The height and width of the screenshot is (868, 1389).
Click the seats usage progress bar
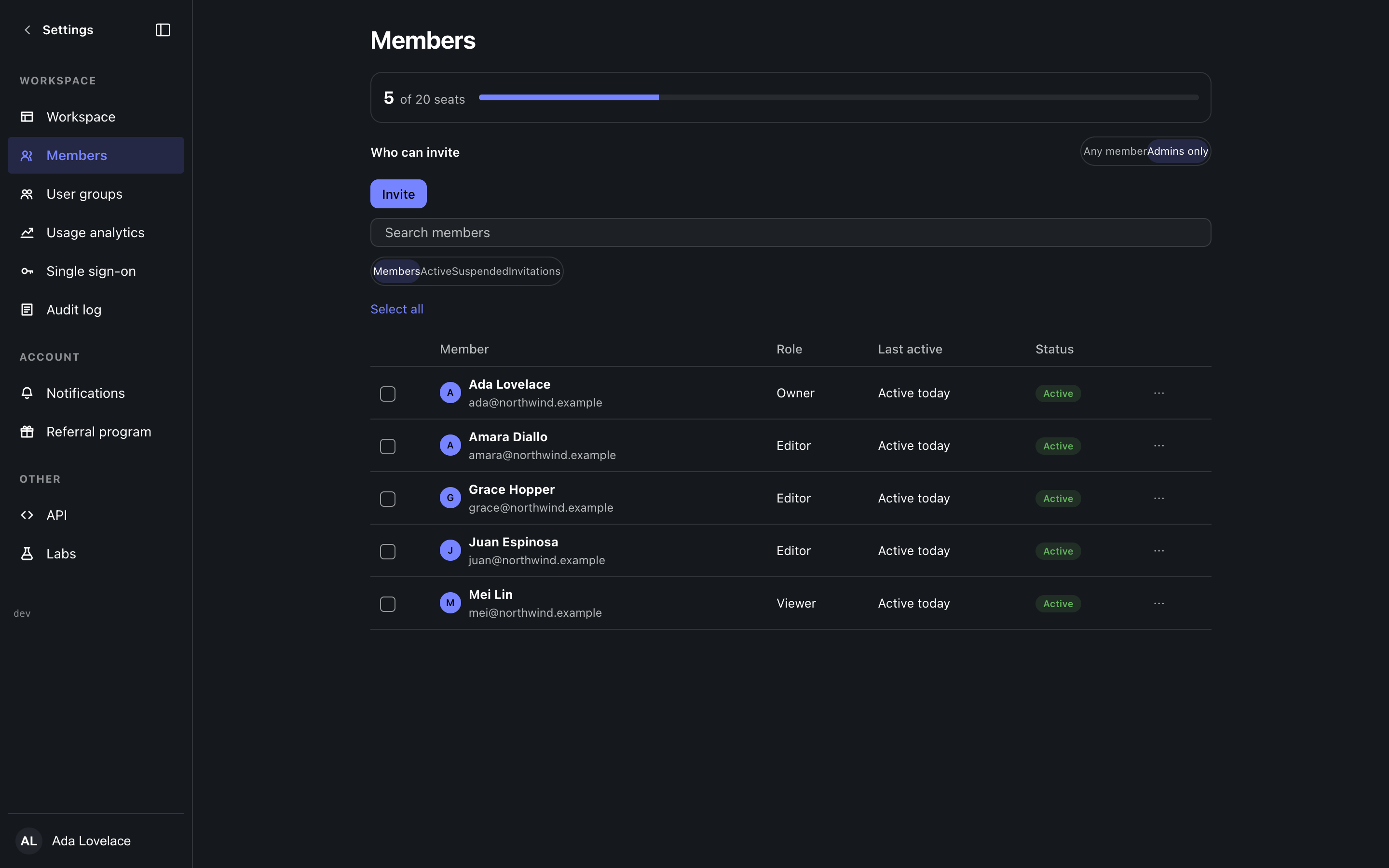839,97
